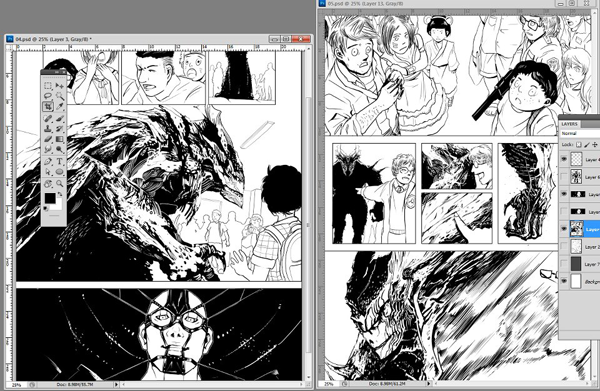The image size is (600, 391).
Task: Select the Quick Selection tool
Action: (x=59, y=96)
